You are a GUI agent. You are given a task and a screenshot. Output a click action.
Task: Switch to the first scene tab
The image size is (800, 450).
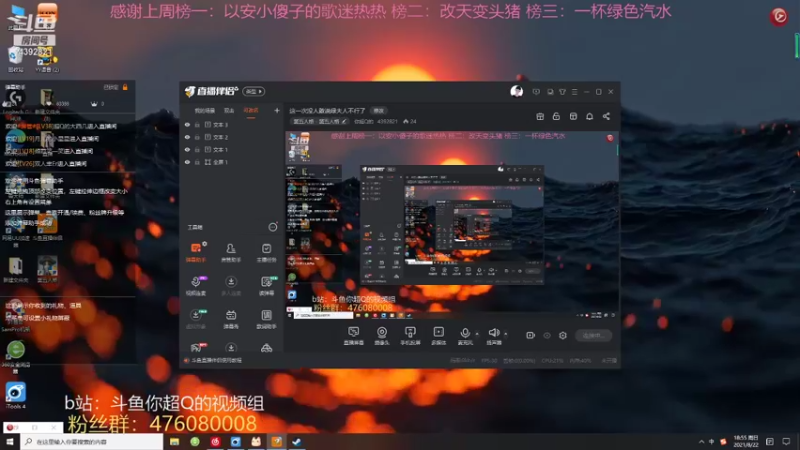(205, 111)
